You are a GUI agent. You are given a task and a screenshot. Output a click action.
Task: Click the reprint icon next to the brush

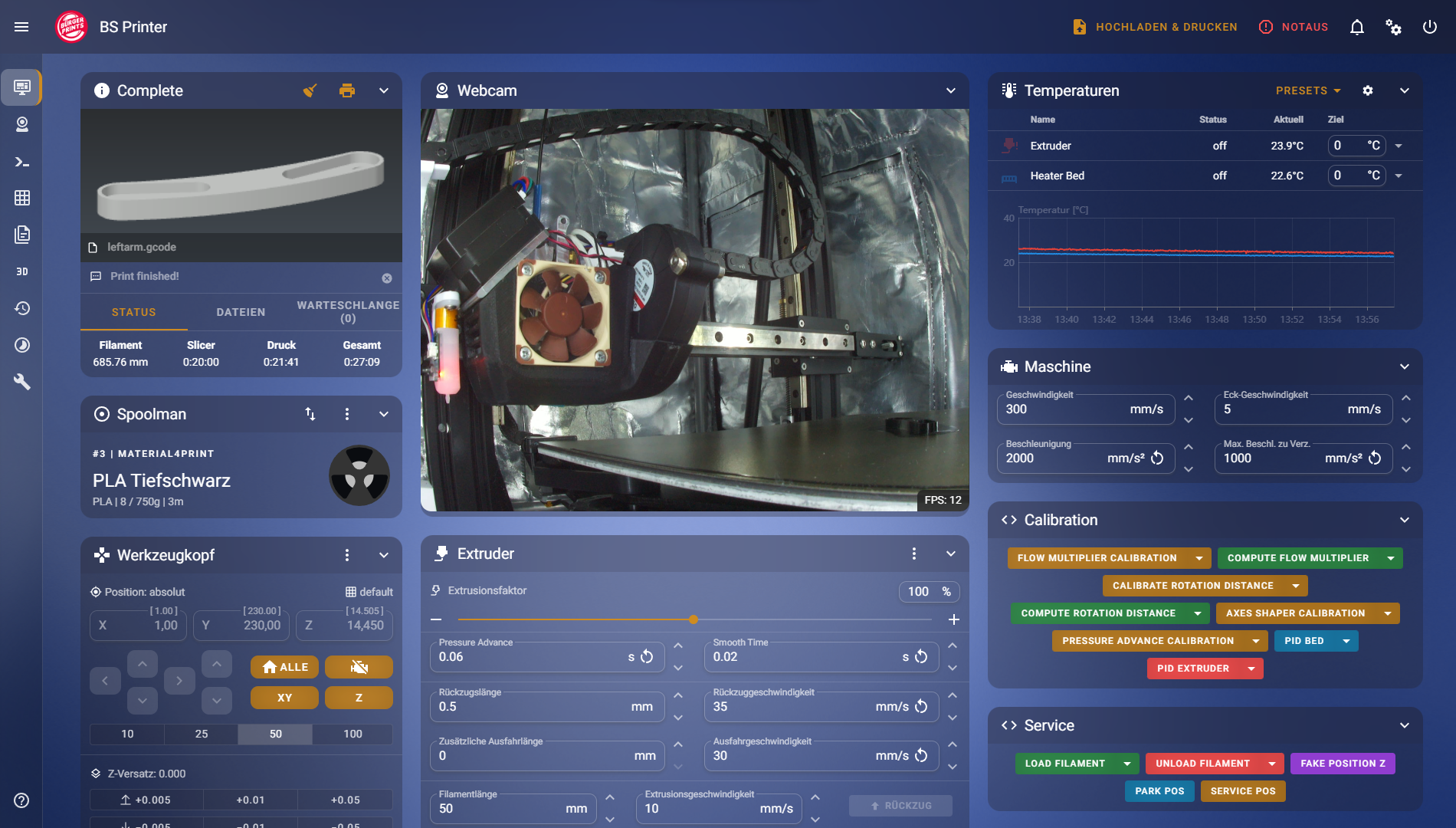click(x=346, y=90)
